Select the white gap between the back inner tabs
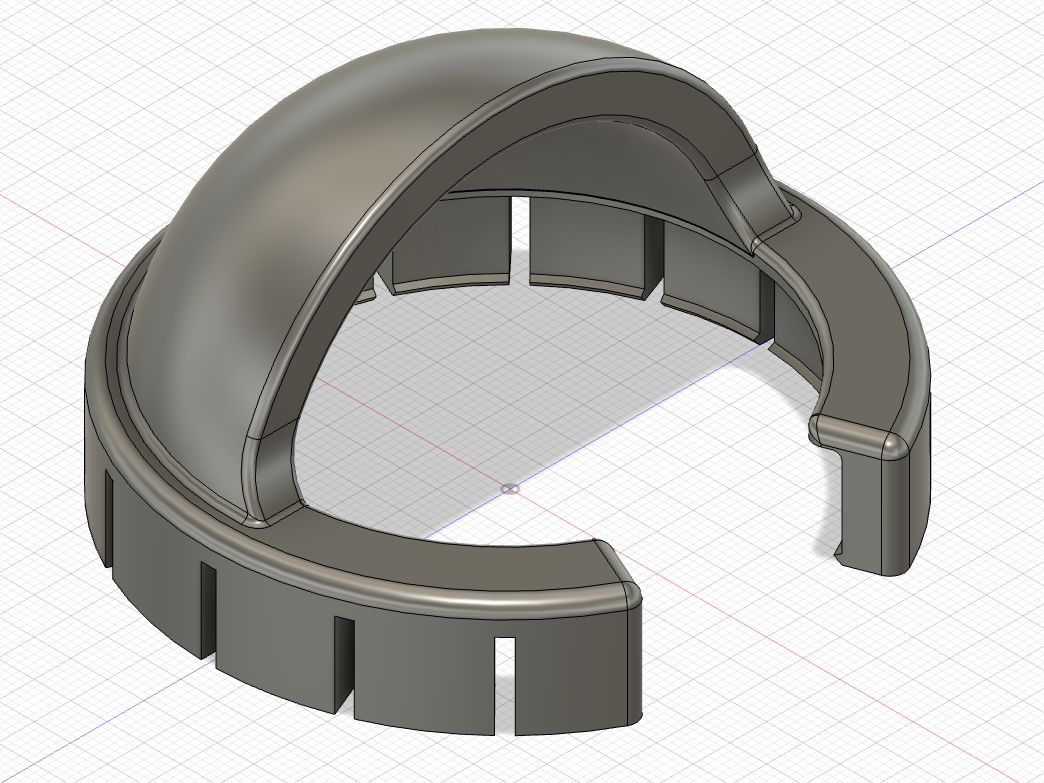The image size is (1044, 783). [x=520, y=240]
